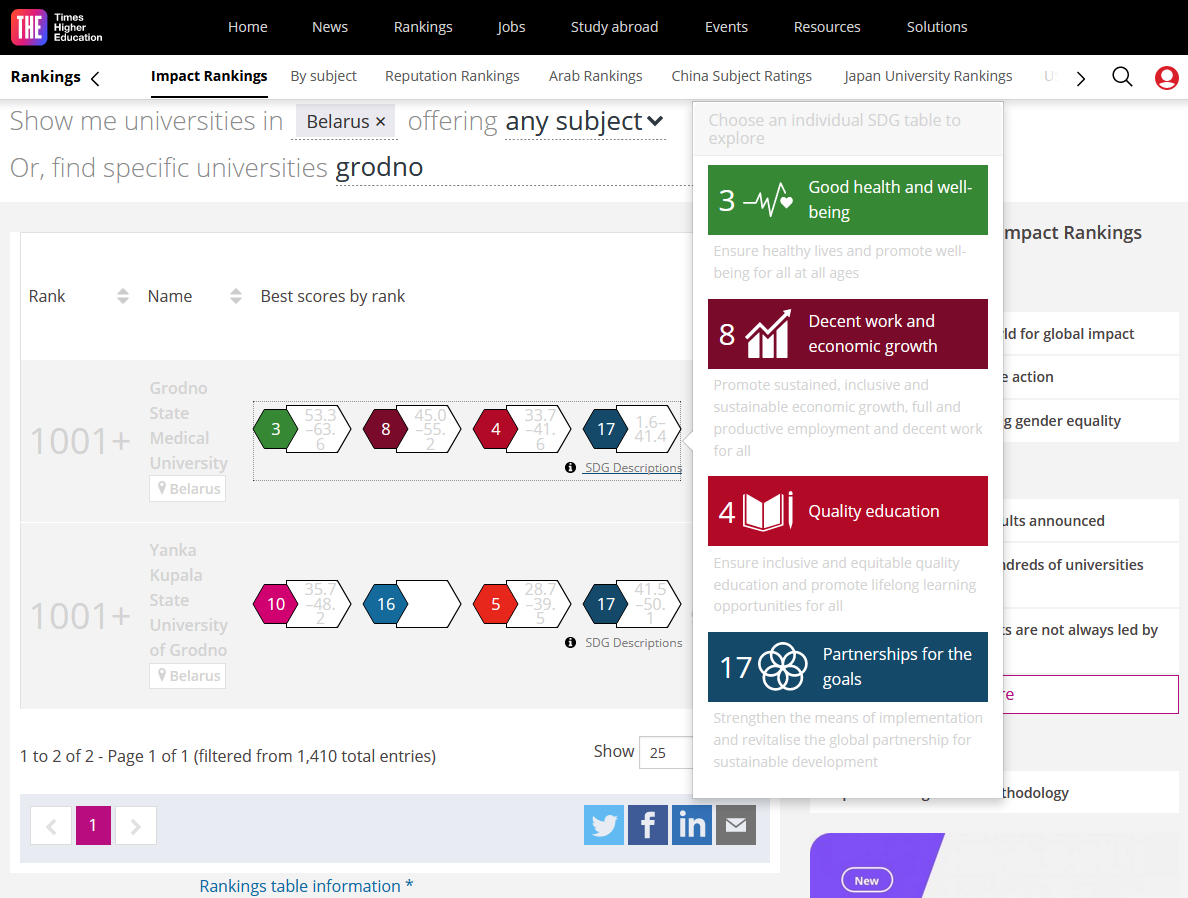Viewport: 1188px width, 898px height.
Task: Share rankings via Facebook icon
Action: (x=648, y=825)
